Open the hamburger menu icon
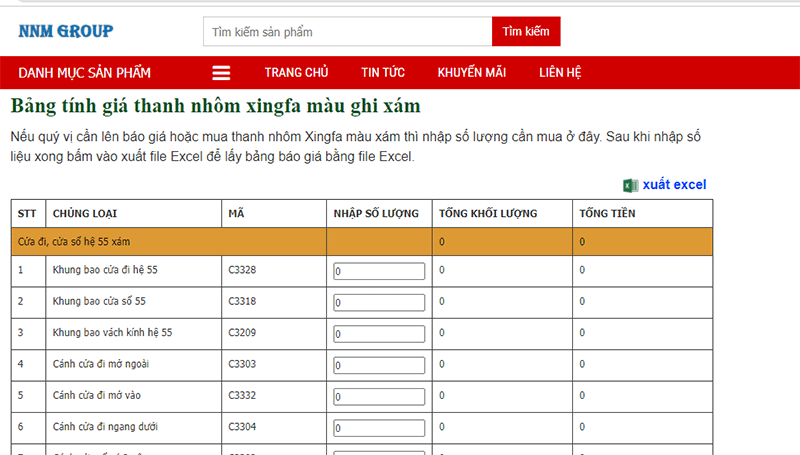The image size is (800, 455). [x=221, y=73]
